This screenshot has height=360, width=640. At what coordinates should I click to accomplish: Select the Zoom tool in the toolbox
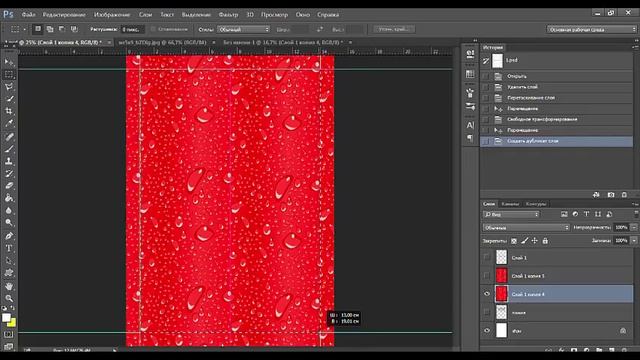click(9, 298)
